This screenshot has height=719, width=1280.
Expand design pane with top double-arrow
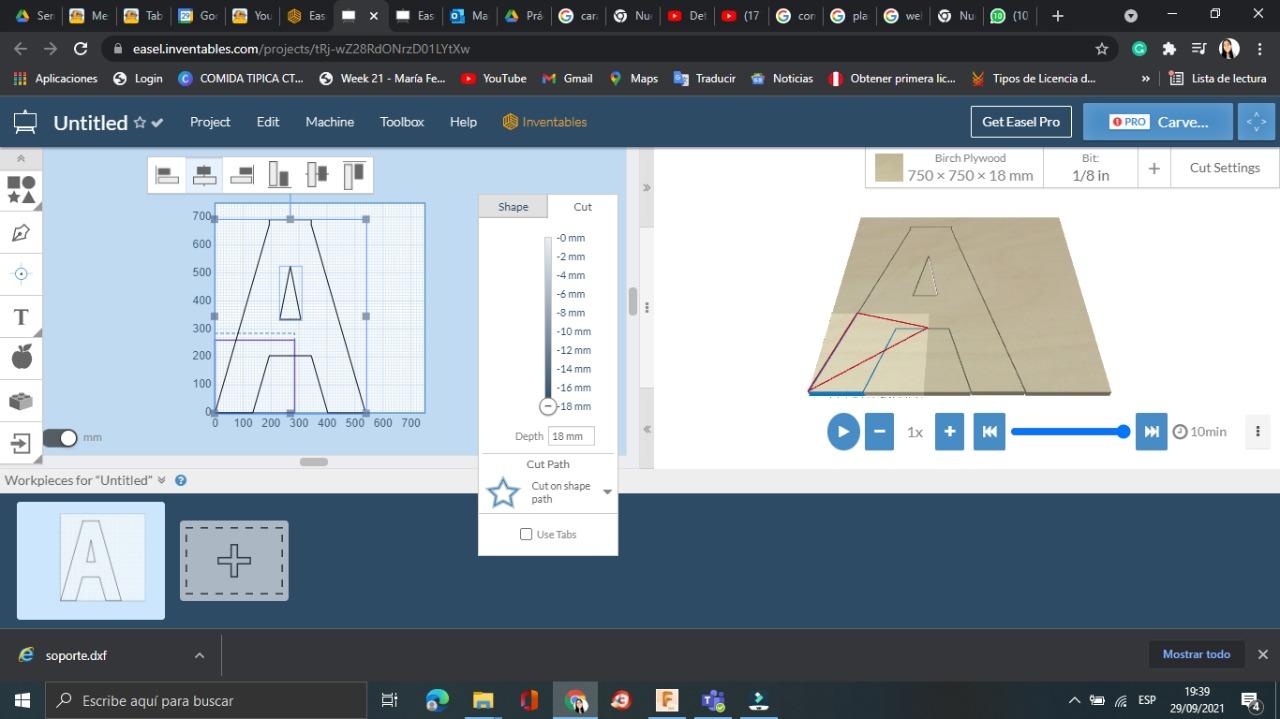point(646,187)
